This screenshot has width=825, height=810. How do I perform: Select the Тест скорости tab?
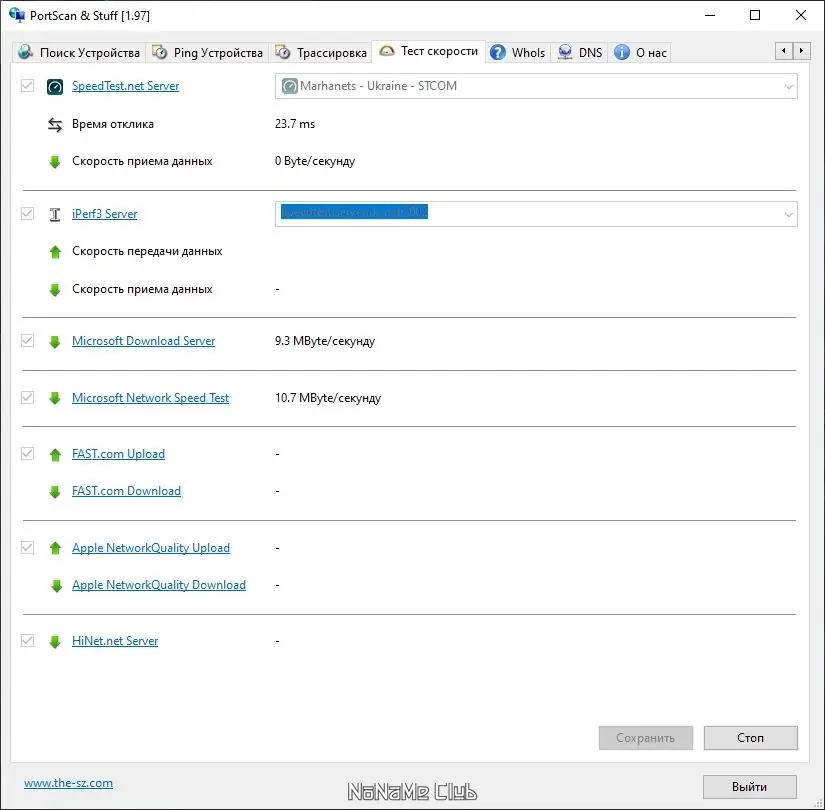tap(429, 51)
